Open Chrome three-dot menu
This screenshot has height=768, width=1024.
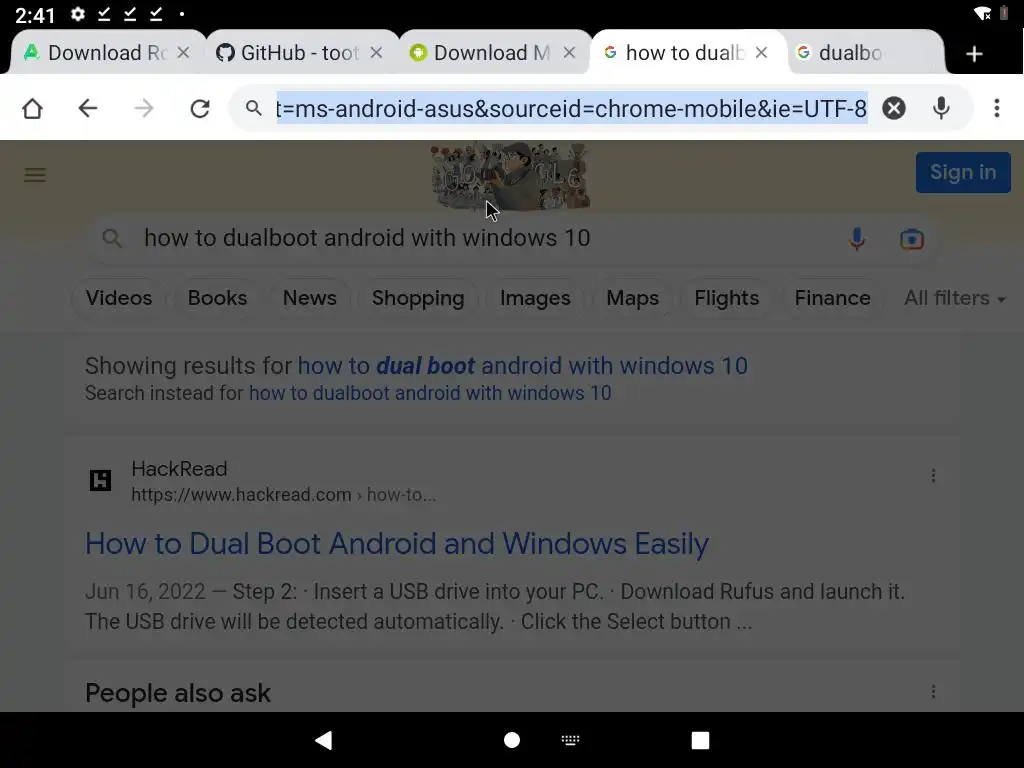point(997,108)
